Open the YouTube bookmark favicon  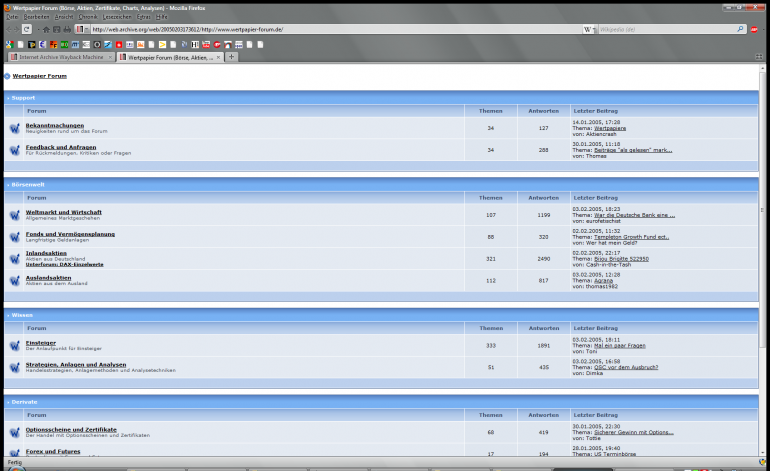tap(206, 45)
